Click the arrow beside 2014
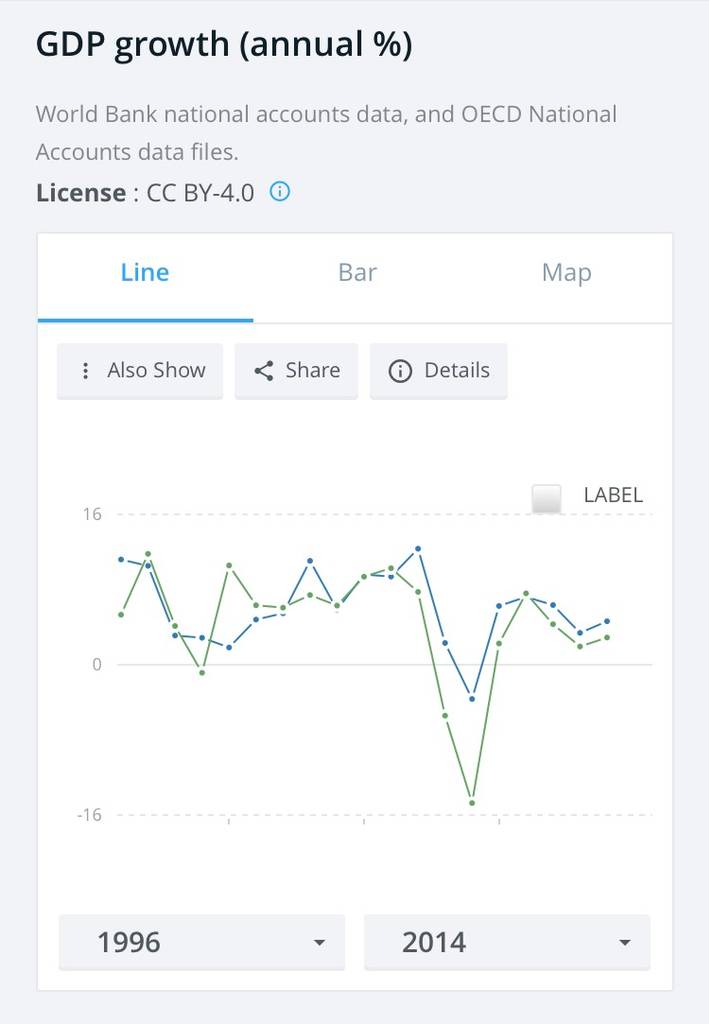The height and width of the screenshot is (1024, 709). coord(625,942)
